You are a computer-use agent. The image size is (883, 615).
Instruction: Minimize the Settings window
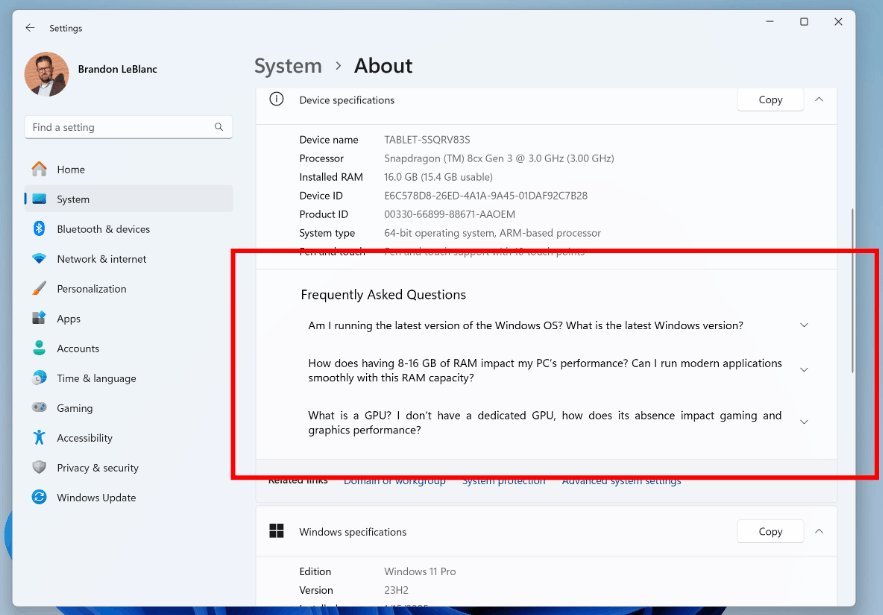[x=769, y=21]
